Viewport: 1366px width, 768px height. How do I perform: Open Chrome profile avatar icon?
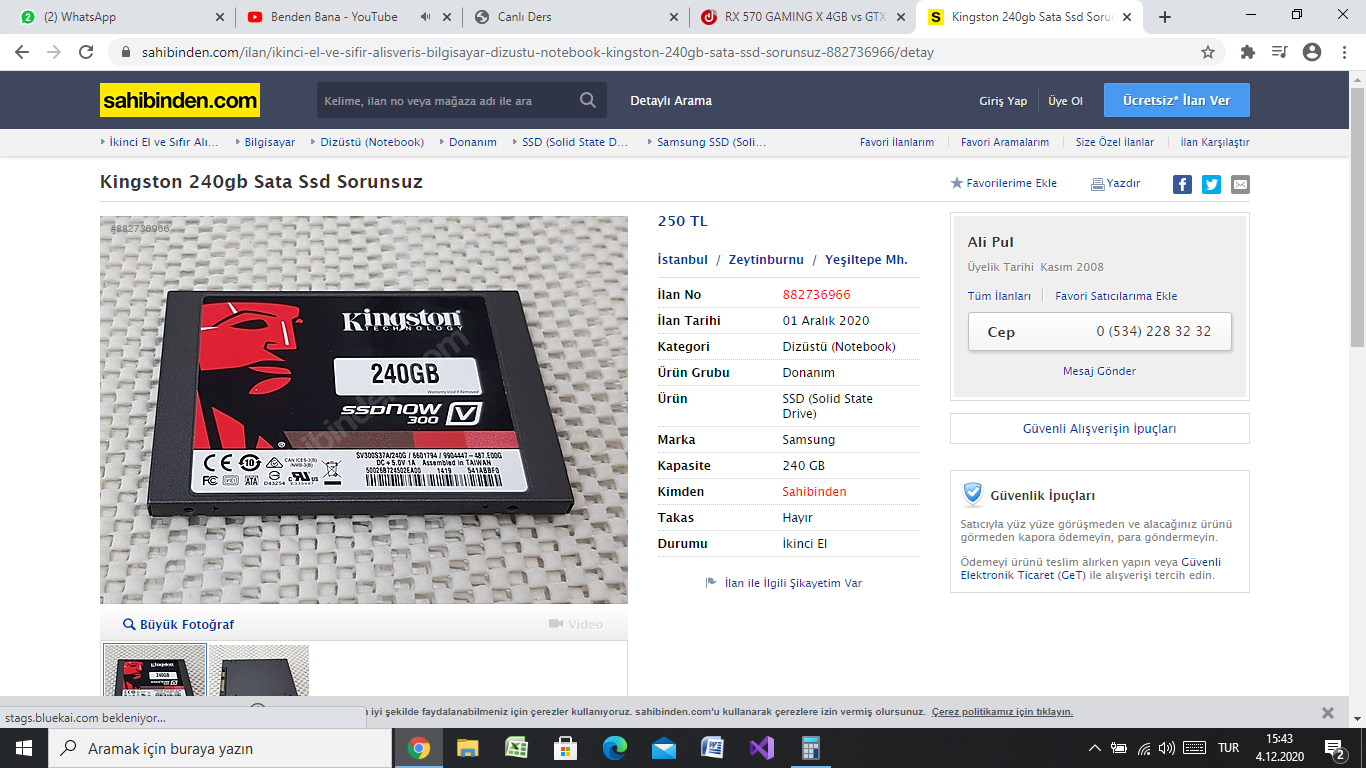tap(1312, 52)
